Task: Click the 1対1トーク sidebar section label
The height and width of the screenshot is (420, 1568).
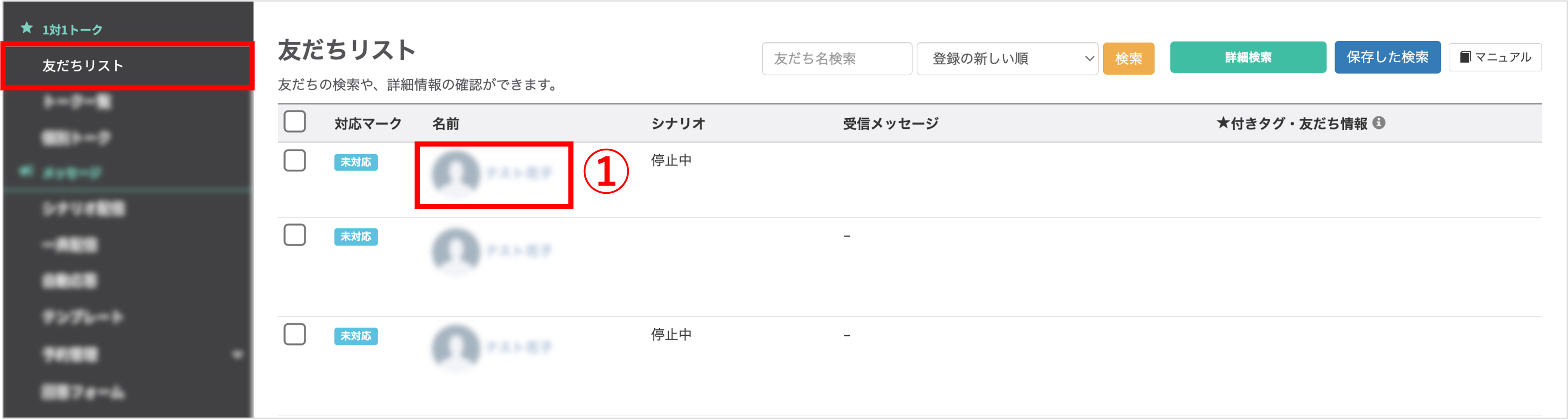Action: (x=72, y=30)
